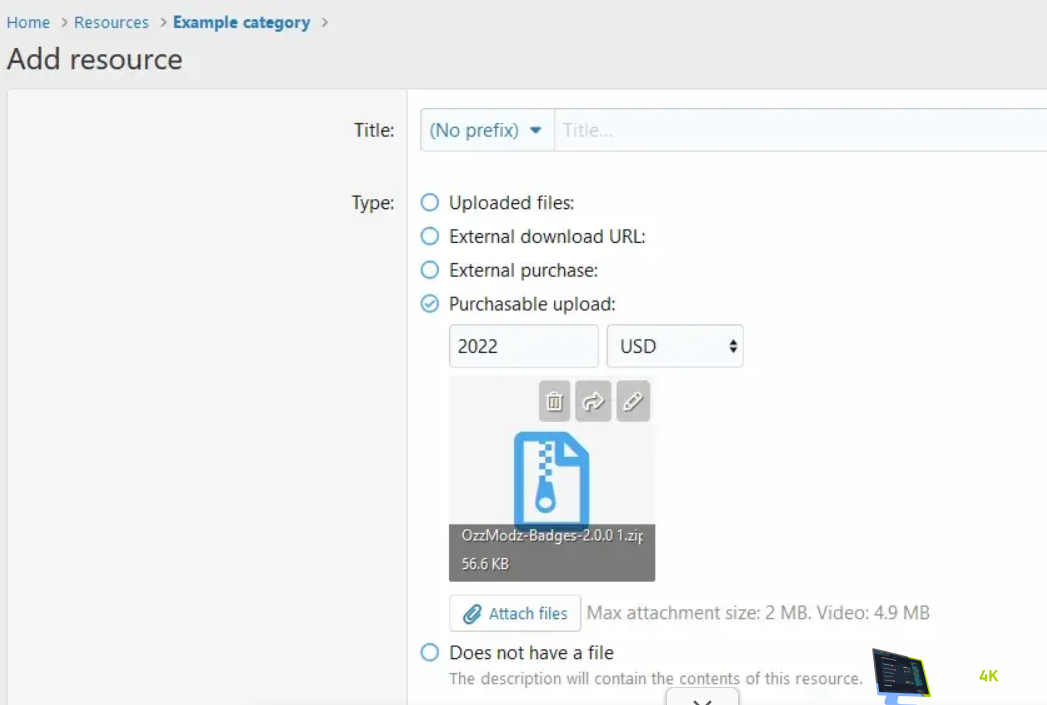Screen dimensions: 1047x705
Task: Select the Purchasable upload option
Action: (x=430, y=304)
